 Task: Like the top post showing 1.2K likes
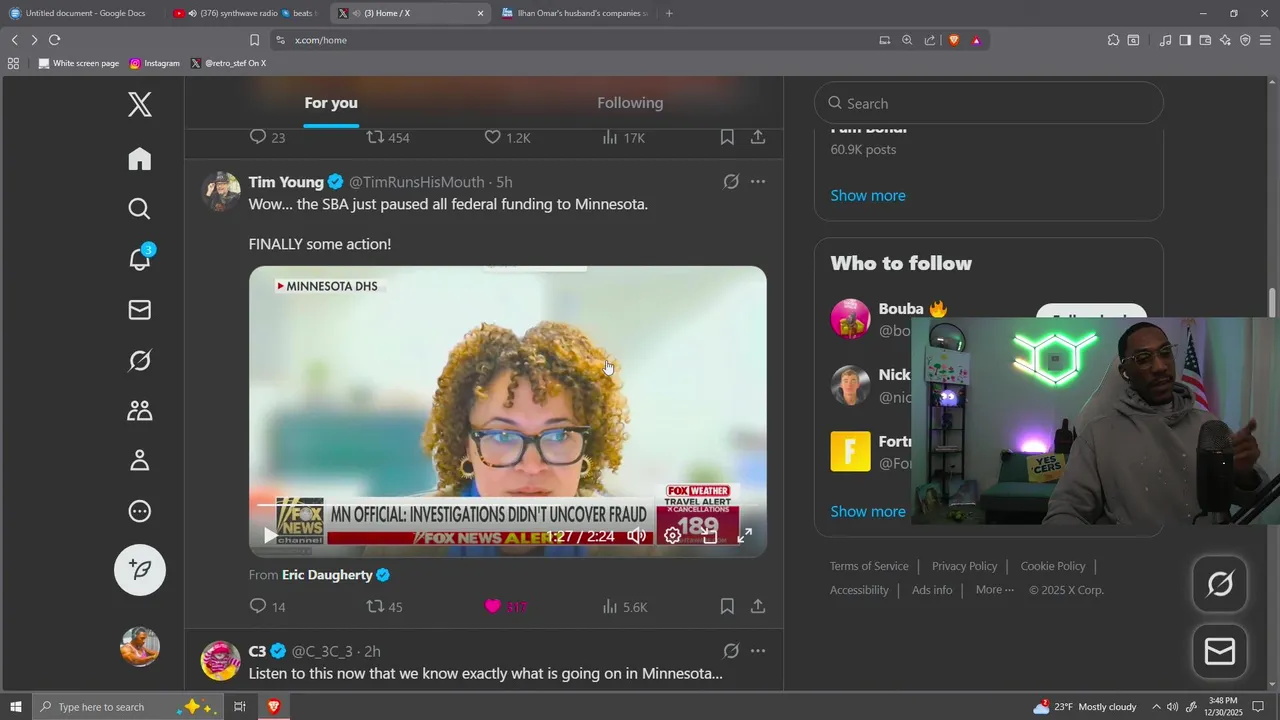492,137
